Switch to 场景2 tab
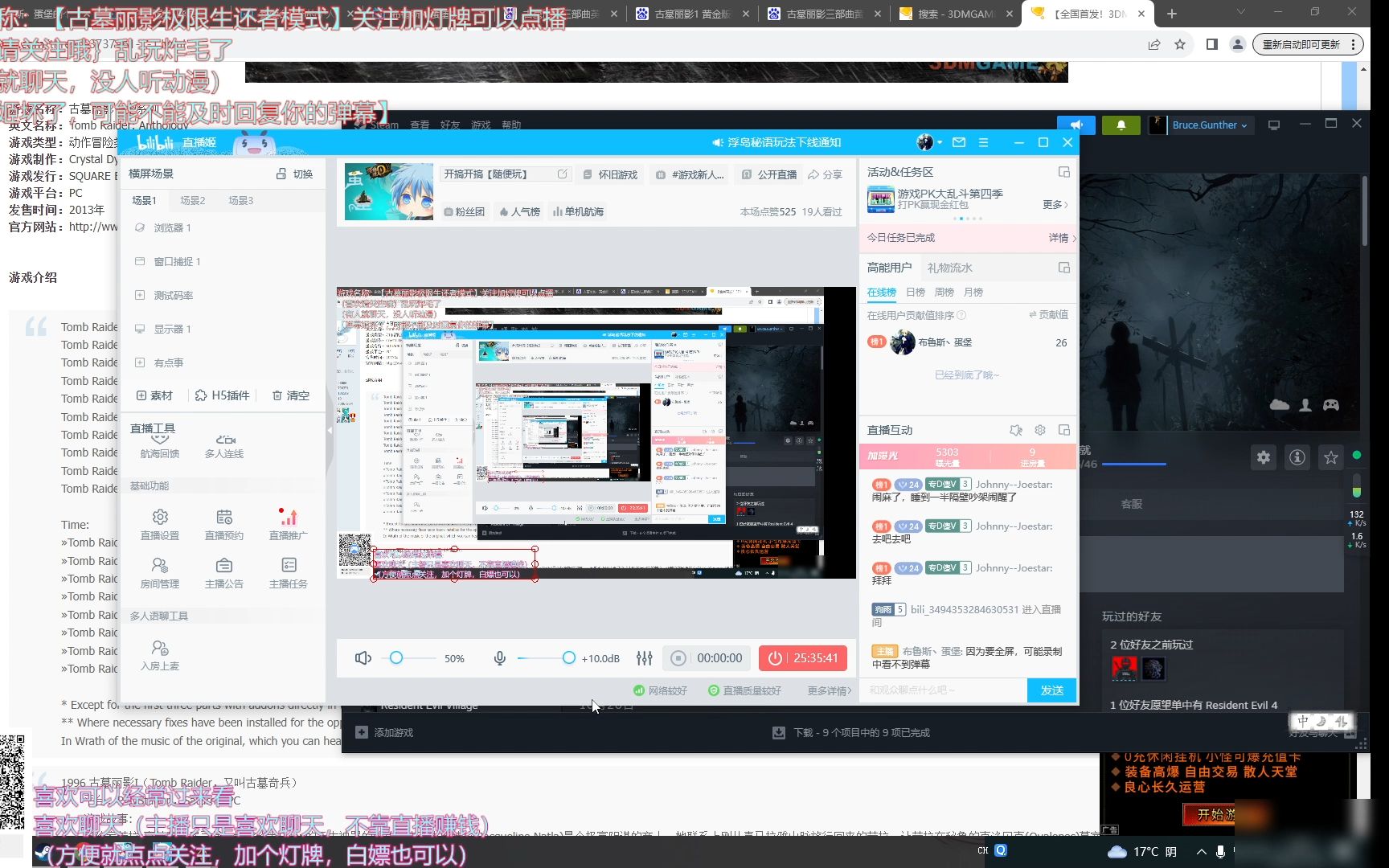 click(193, 200)
